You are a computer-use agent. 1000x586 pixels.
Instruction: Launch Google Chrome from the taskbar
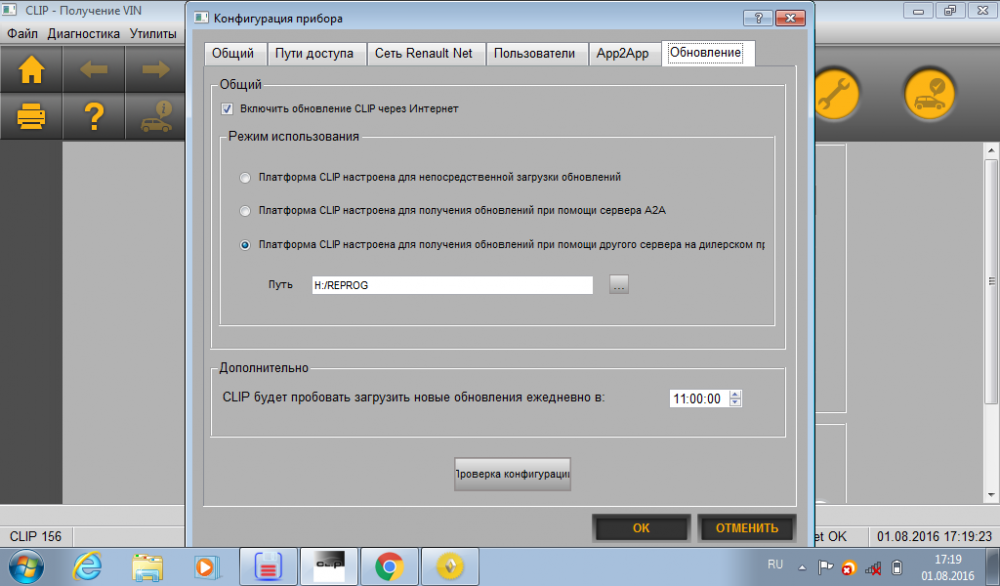(389, 566)
